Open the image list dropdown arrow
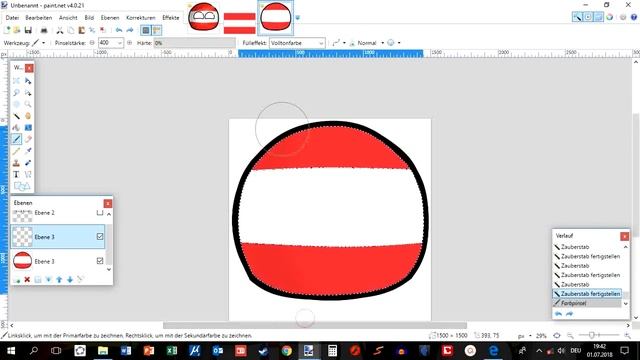 point(298,18)
